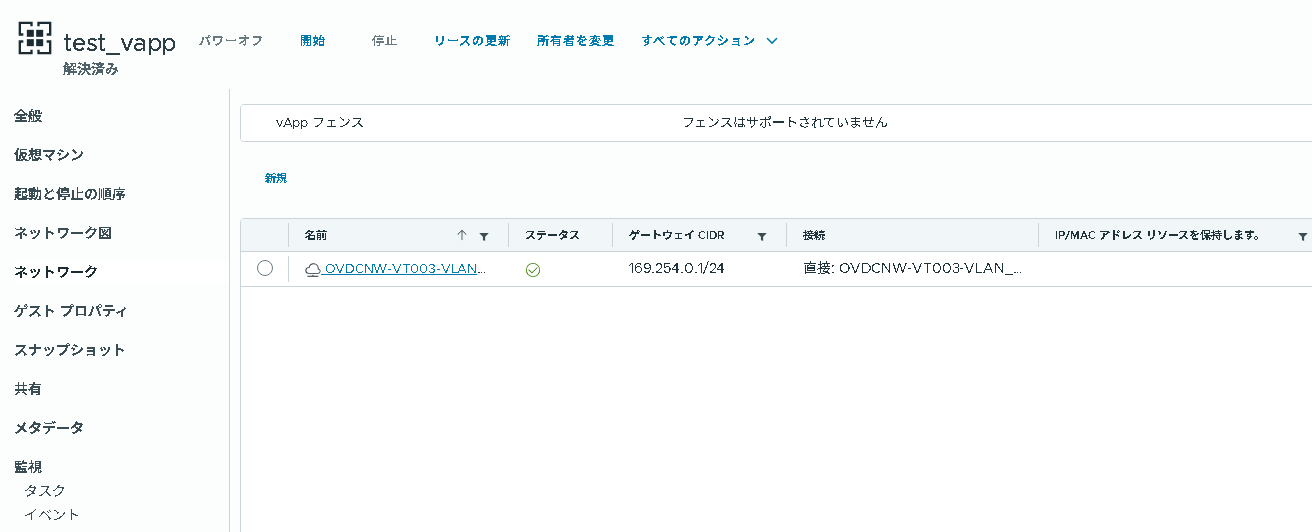The width and height of the screenshot is (1312, 532).
Task: Click the chevron next to すべてのアクション
Action: [x=771, y=41]
